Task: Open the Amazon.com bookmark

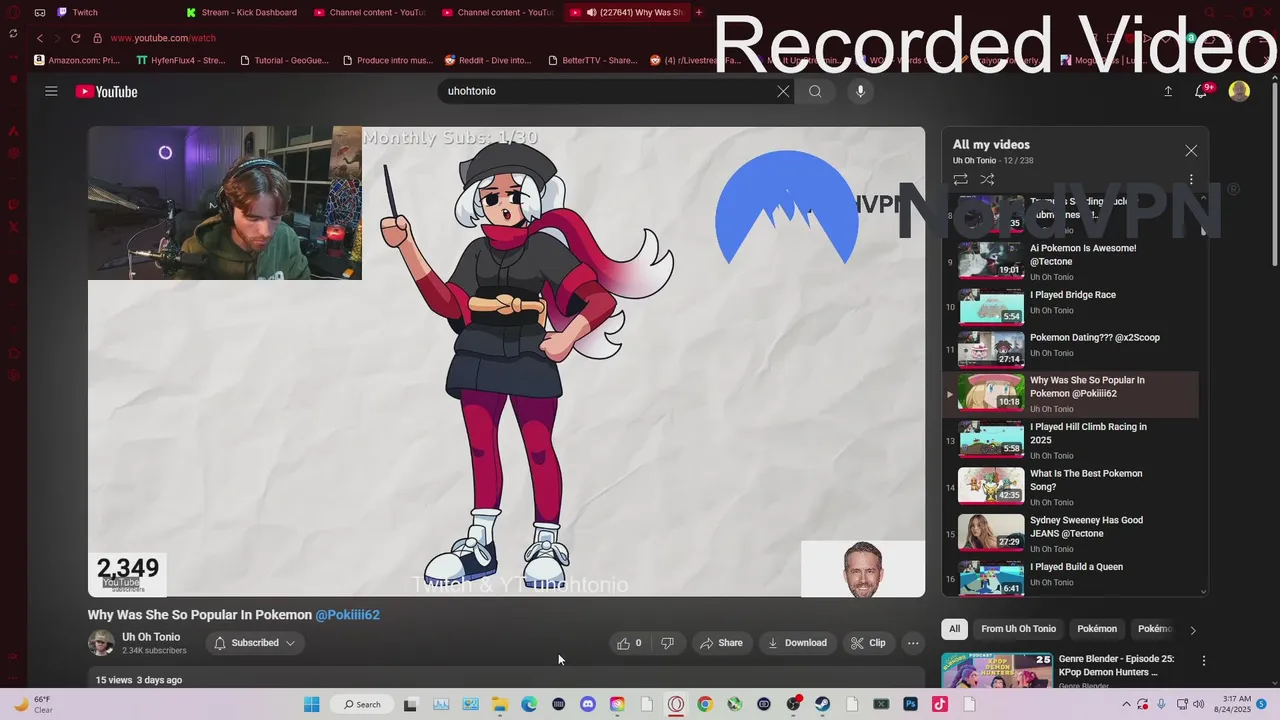Action: [77, 60]
